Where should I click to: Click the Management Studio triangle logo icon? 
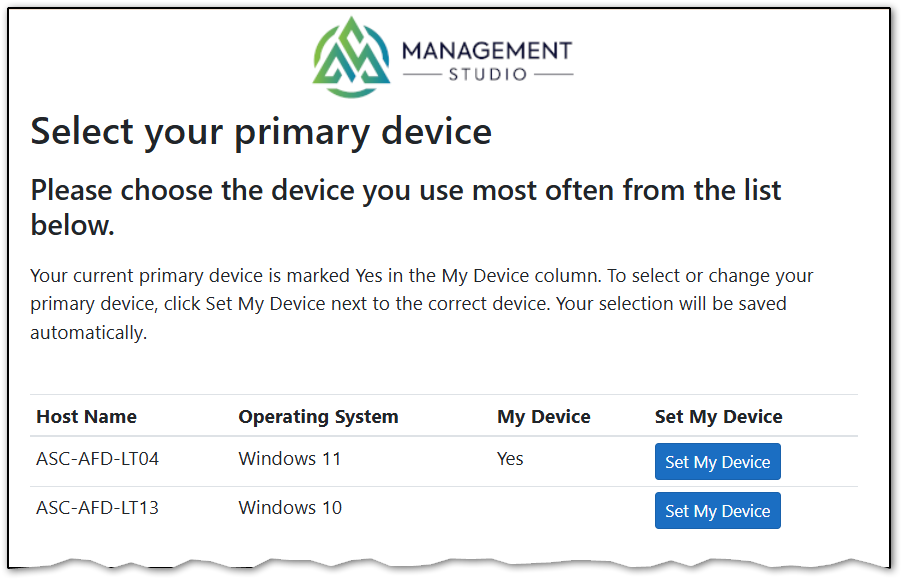click(351, 57)
